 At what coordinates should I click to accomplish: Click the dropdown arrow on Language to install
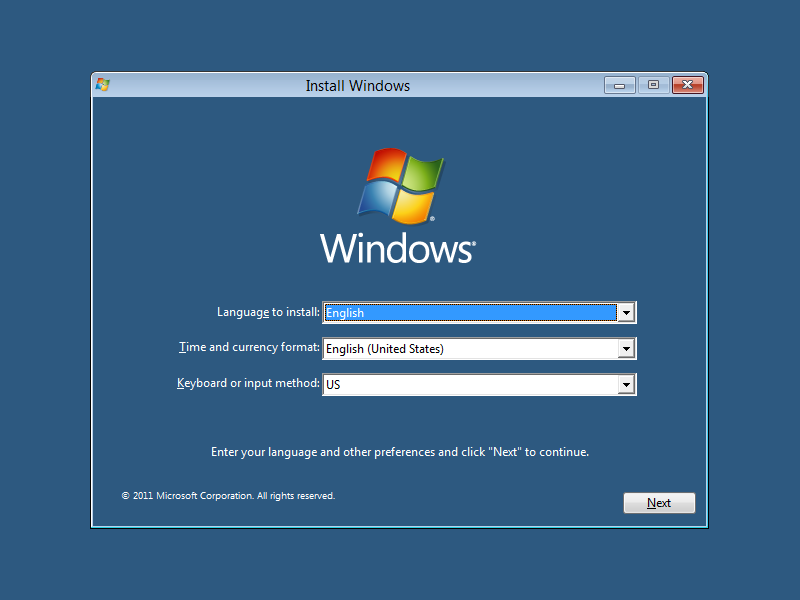click(x=627, y=312)
